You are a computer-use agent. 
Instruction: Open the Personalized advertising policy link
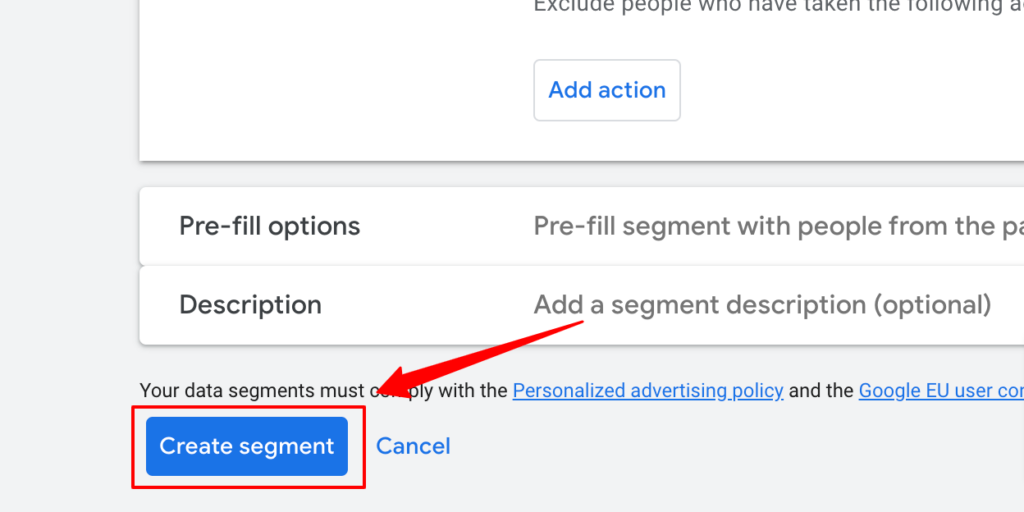pyautogui.click(x=647, y=391)
